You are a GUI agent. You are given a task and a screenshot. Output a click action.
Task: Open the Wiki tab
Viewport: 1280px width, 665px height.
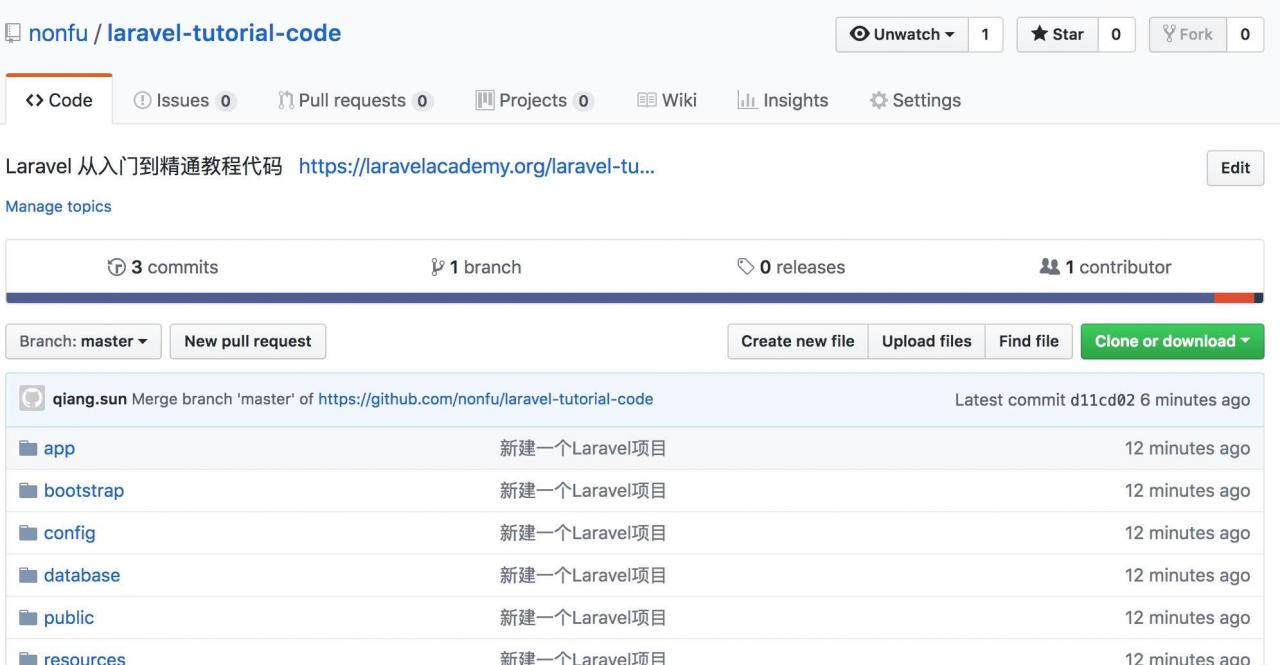click(x=667, y=100)
